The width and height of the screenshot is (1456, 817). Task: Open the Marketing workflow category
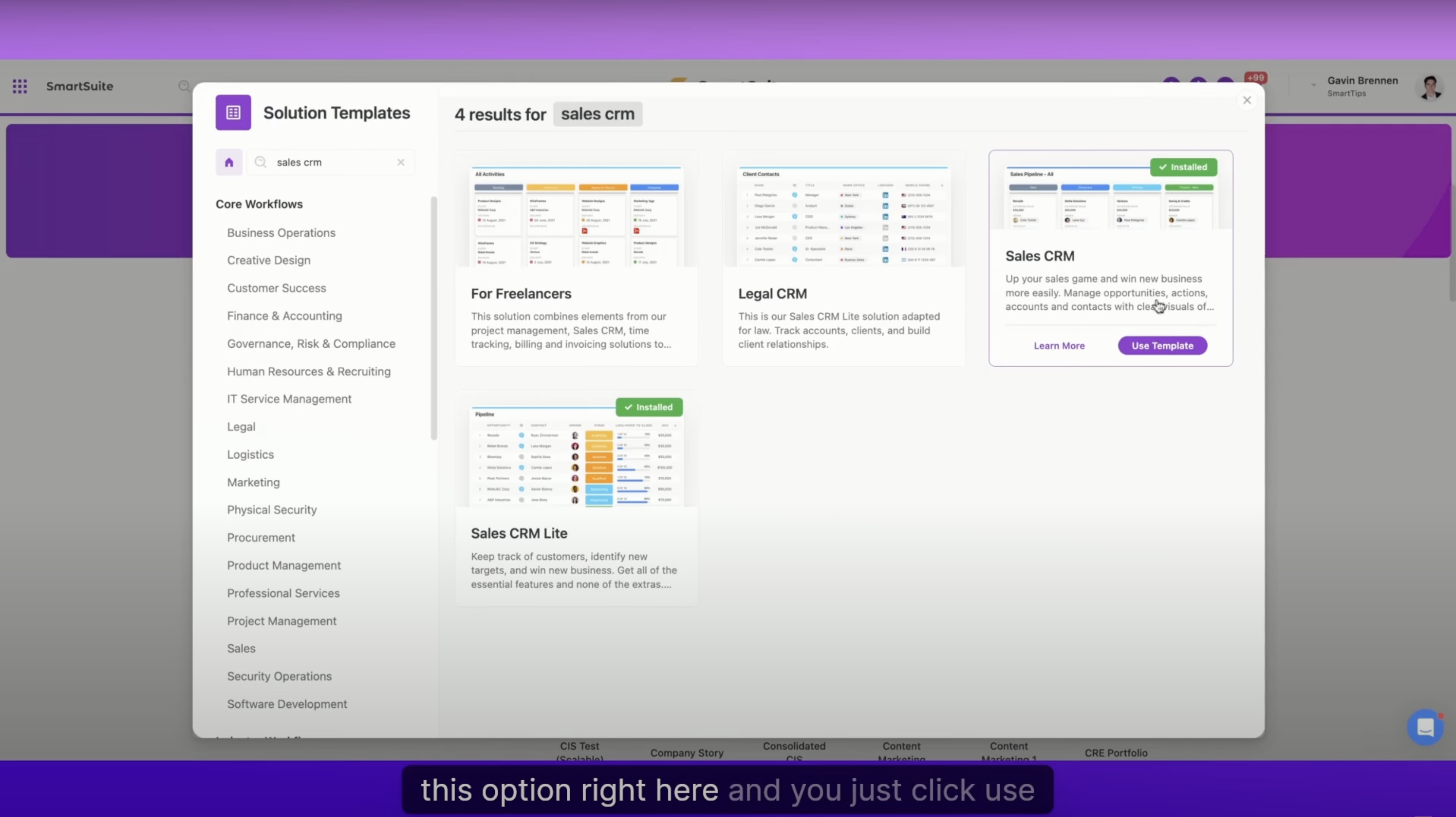pos(253,482)
